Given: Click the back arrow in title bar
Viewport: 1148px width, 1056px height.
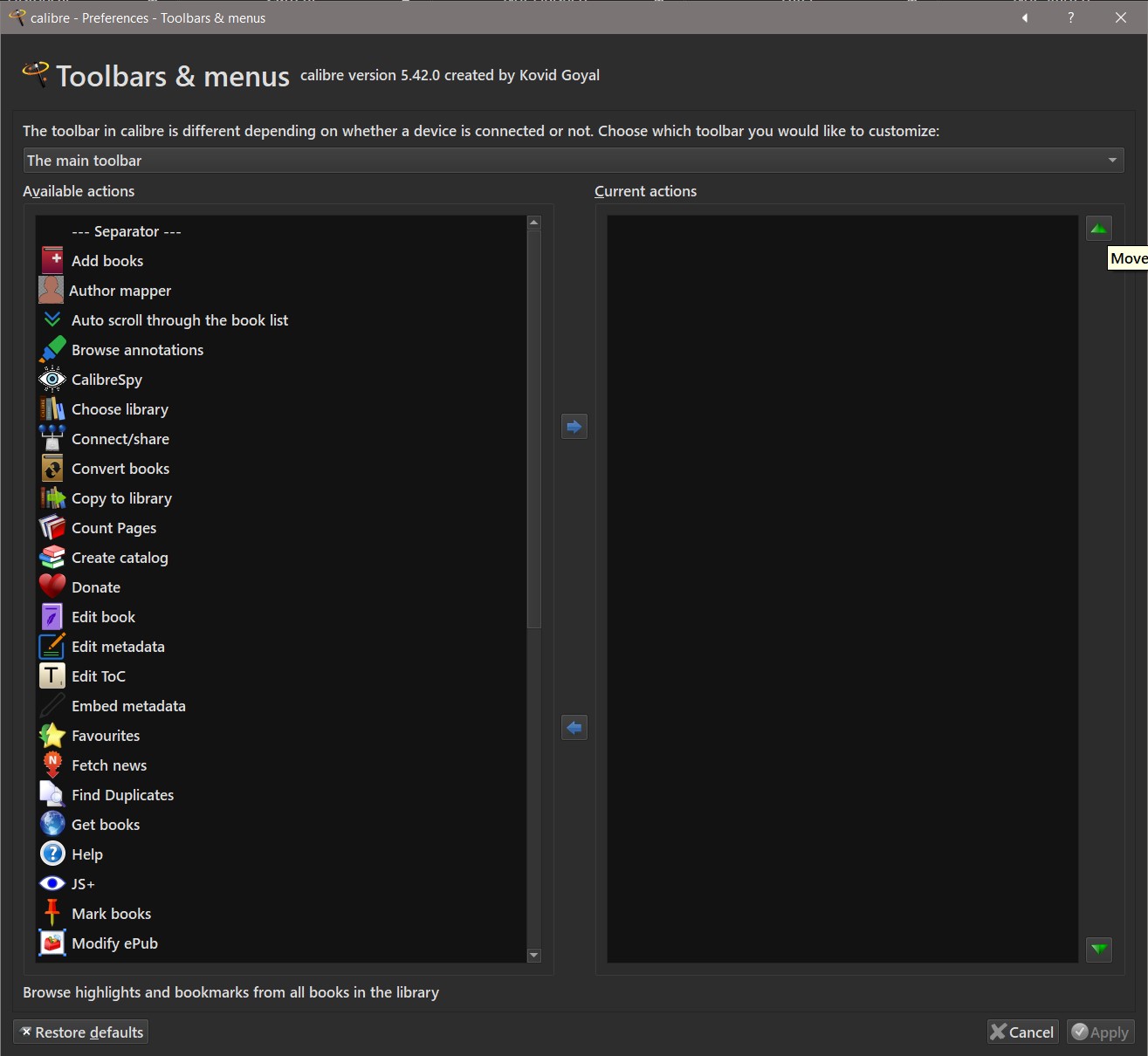Looking at the screenshot, I should (1025, 17).
